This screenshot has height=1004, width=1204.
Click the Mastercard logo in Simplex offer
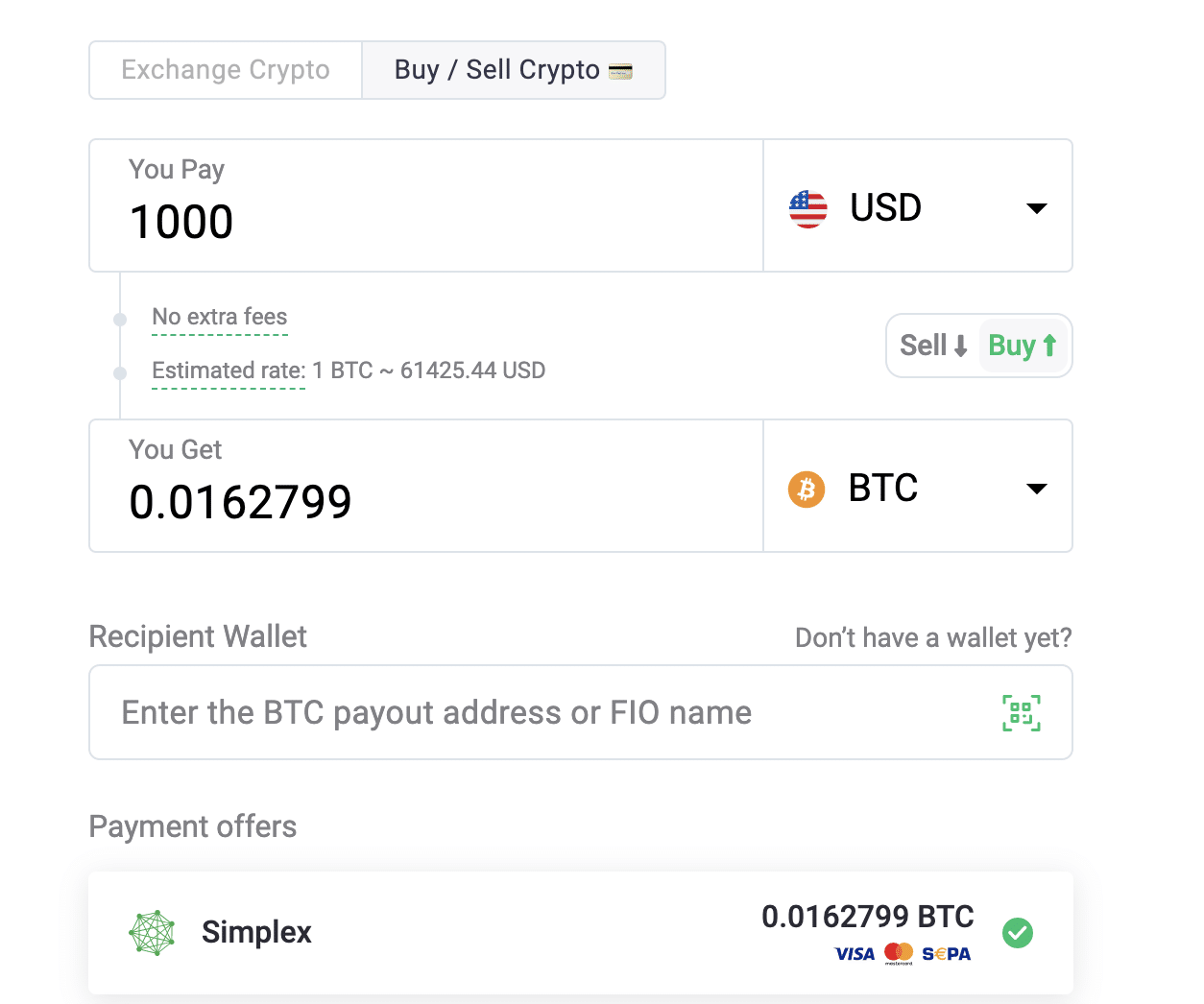[899, 953]
